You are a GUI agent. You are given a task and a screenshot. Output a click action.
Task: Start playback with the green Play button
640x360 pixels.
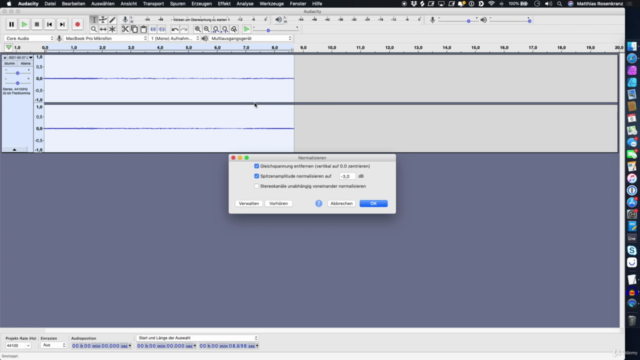[x=24, y=24]
